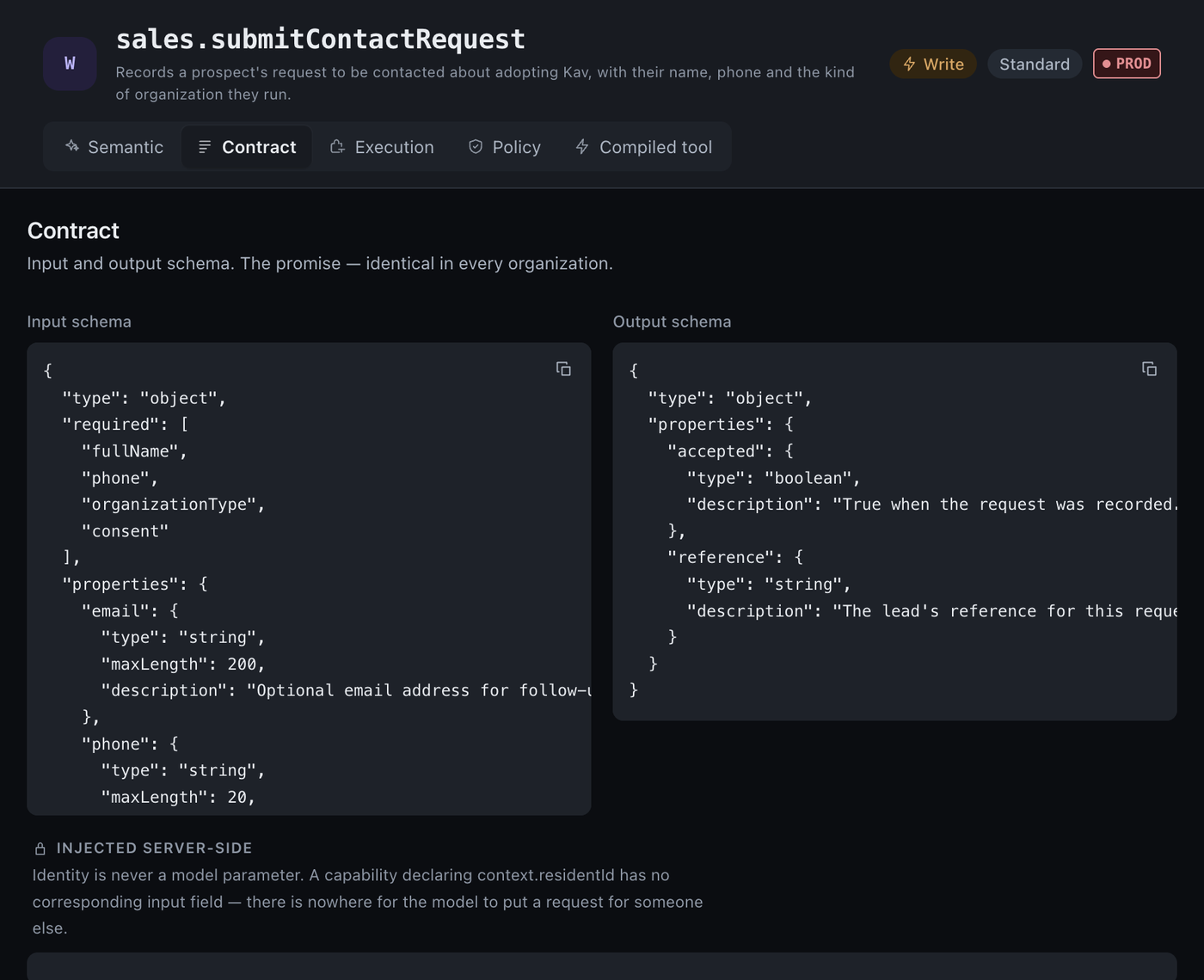Click the email description line in input schema
Screen dimensions: 1204x980
(346, 691)
